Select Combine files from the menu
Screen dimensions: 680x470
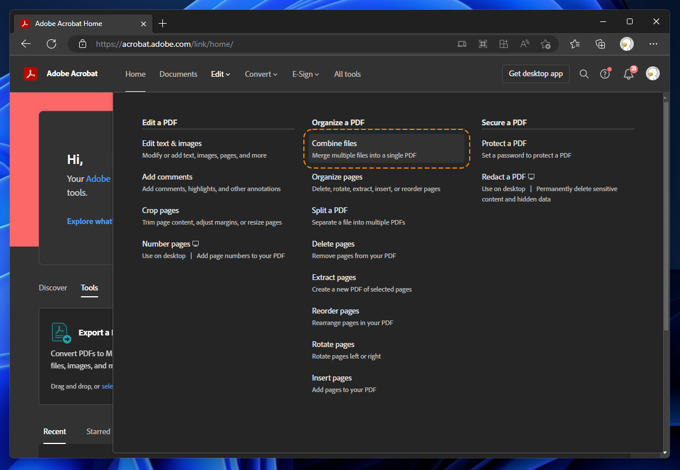tap(334, 144)
